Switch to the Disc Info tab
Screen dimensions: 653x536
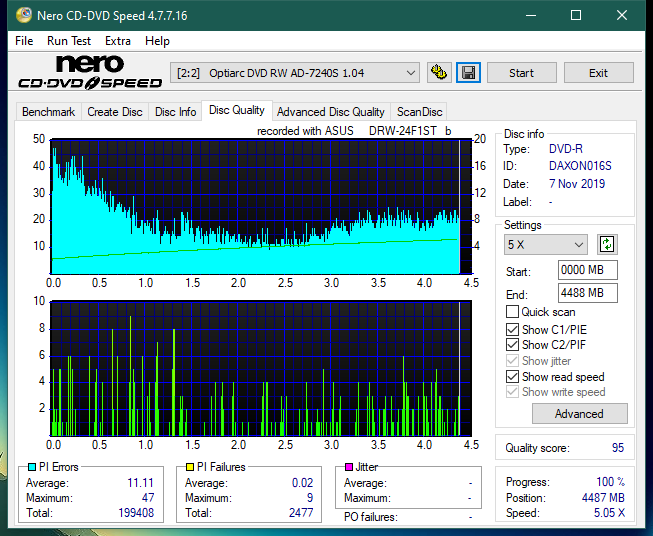point(175,112)
